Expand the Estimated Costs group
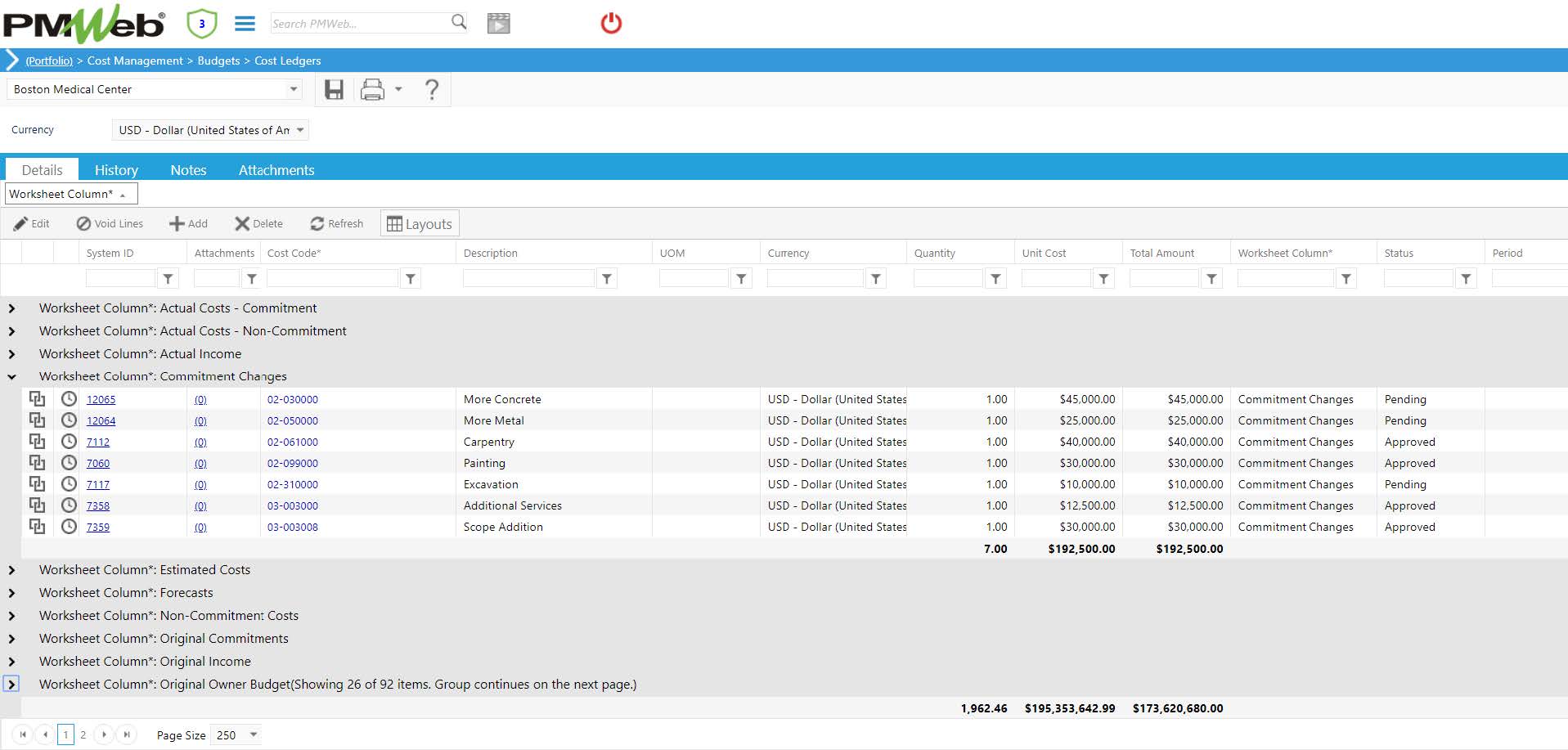The image size is (1568, 750). point(11,570)
